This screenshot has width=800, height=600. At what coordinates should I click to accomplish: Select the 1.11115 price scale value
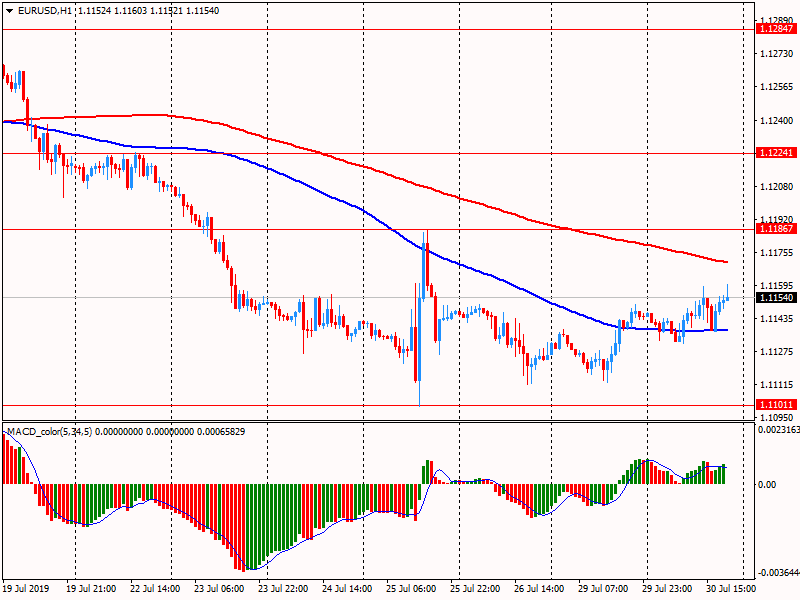[777, 385]
